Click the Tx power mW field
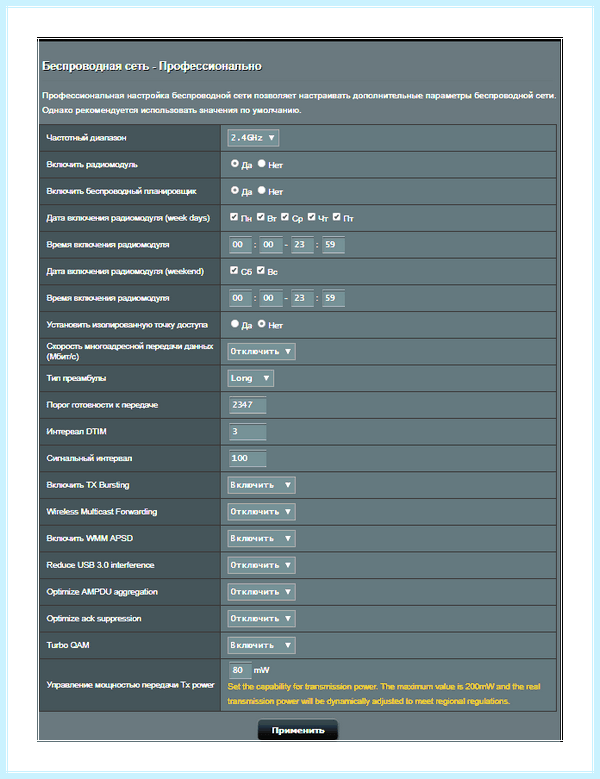 tap(240, 670)
